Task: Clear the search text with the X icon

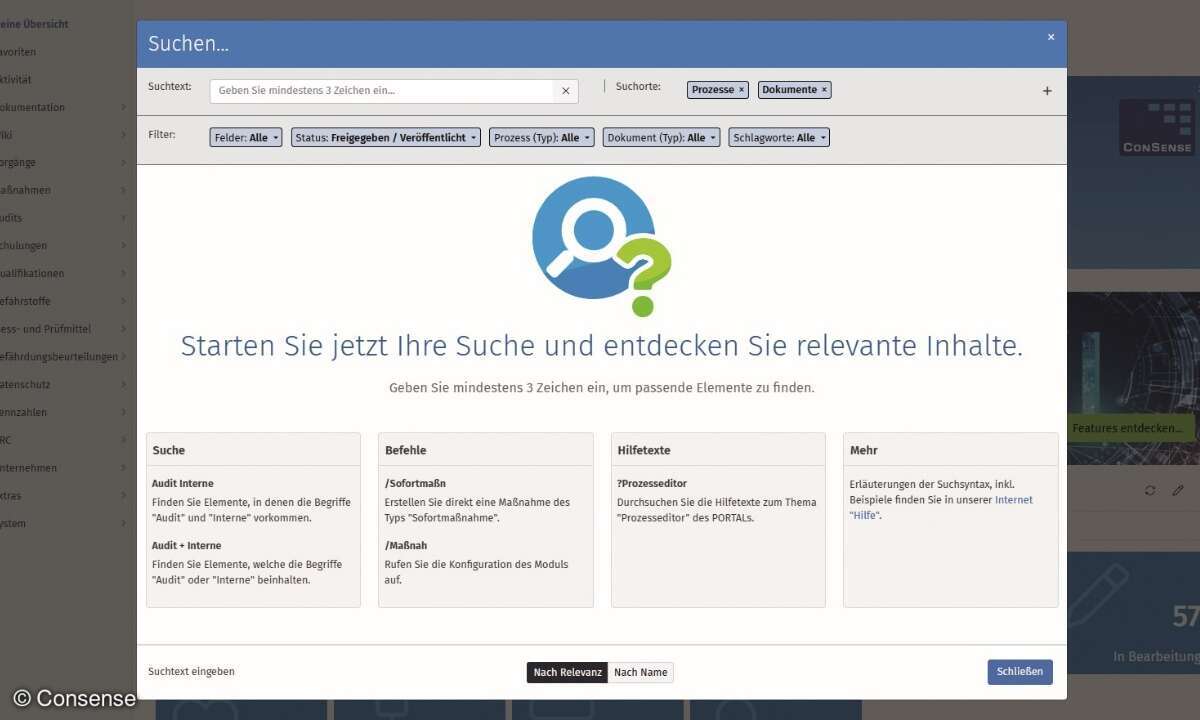Action: click(565, 91)
